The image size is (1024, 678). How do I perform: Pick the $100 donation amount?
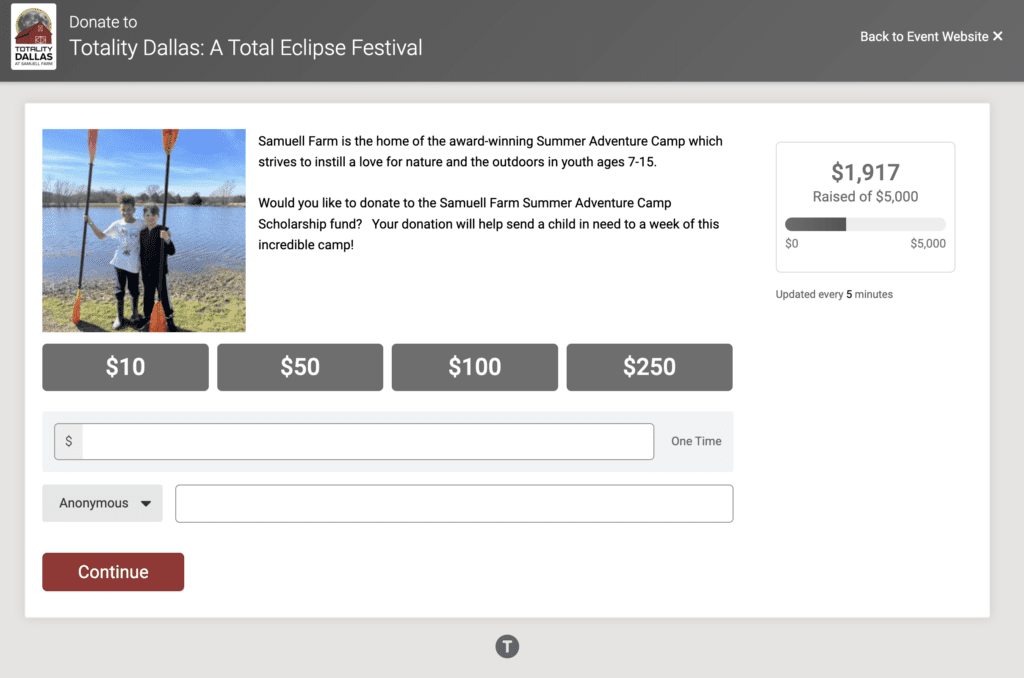(475, 367)
